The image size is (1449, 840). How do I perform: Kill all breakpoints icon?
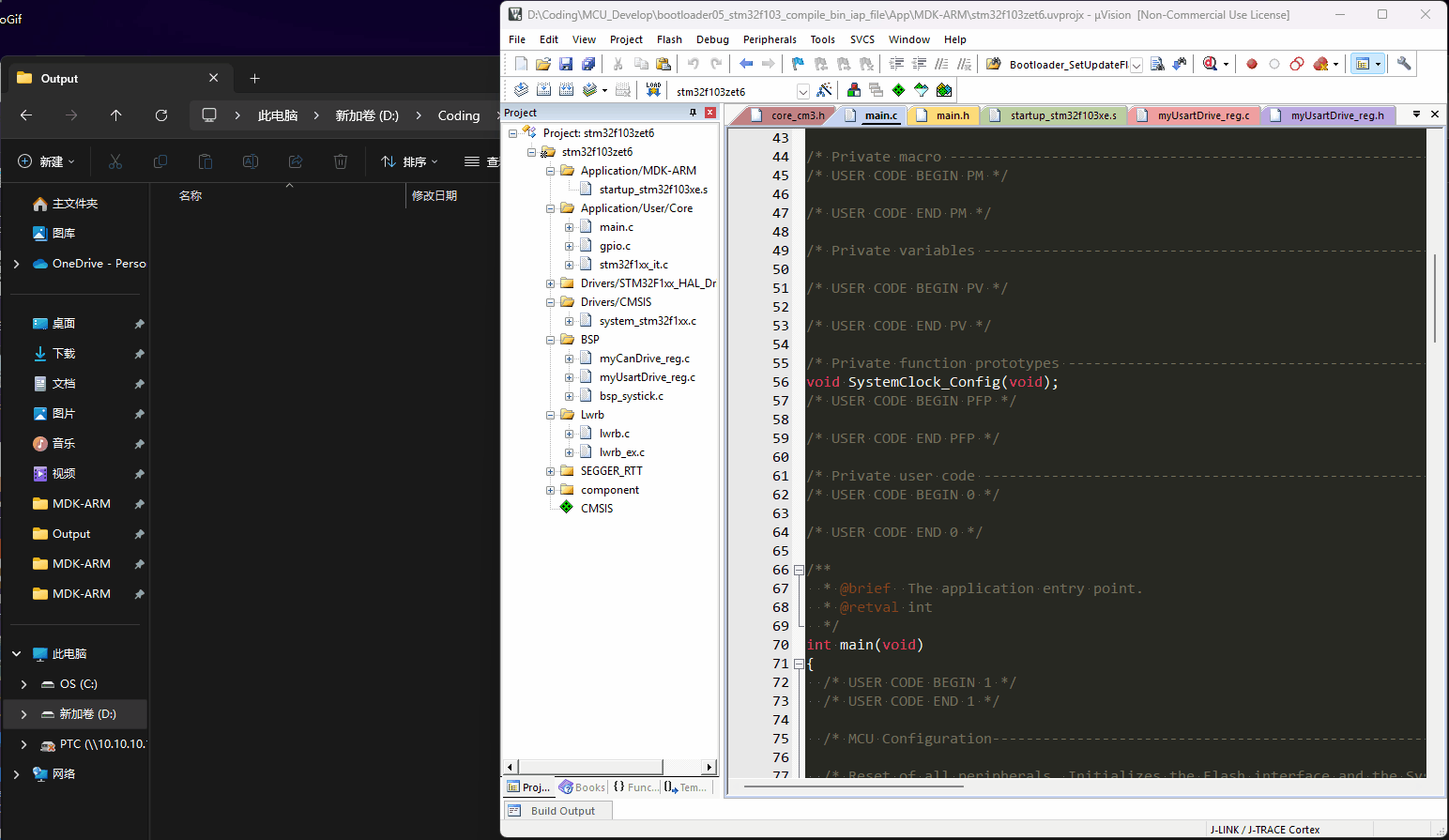1320,64
